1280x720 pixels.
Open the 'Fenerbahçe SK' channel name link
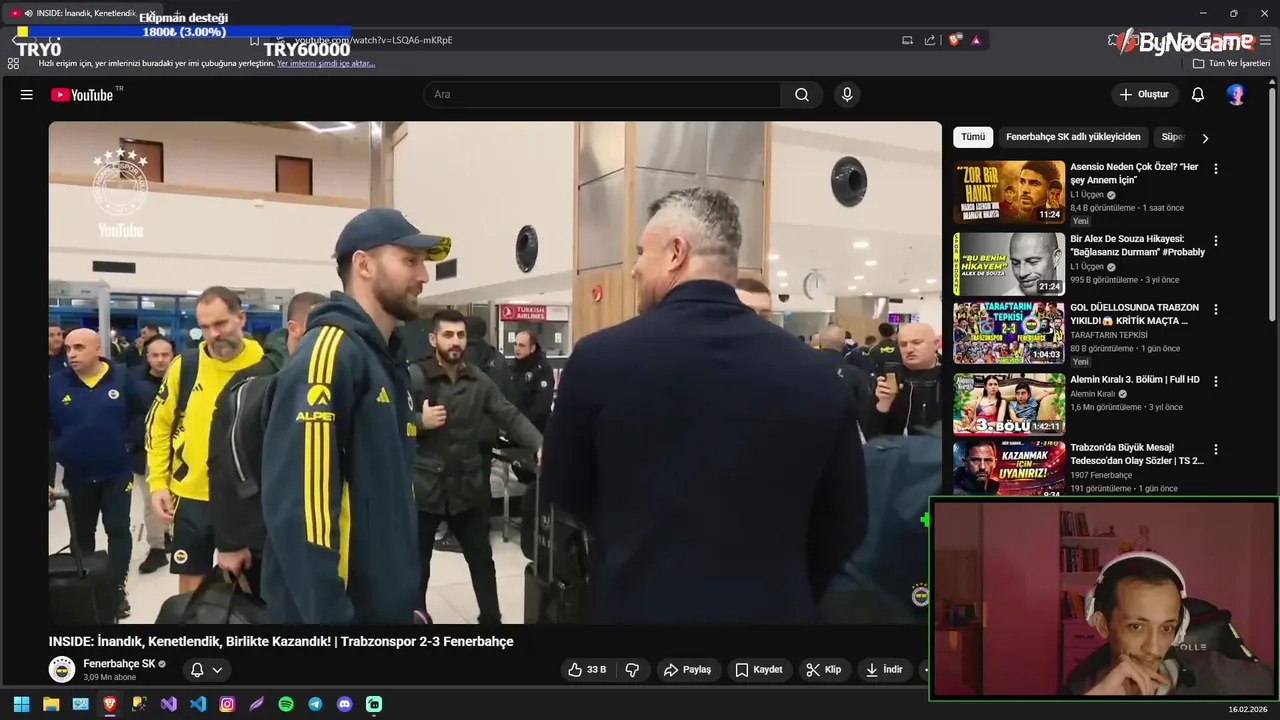119,664
